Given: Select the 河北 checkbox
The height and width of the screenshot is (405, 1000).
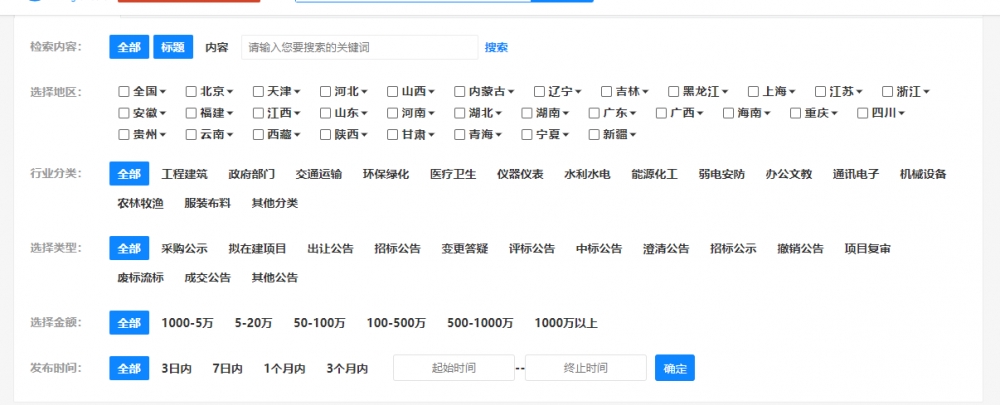Looking at the screenshot, I should point(325,92).
